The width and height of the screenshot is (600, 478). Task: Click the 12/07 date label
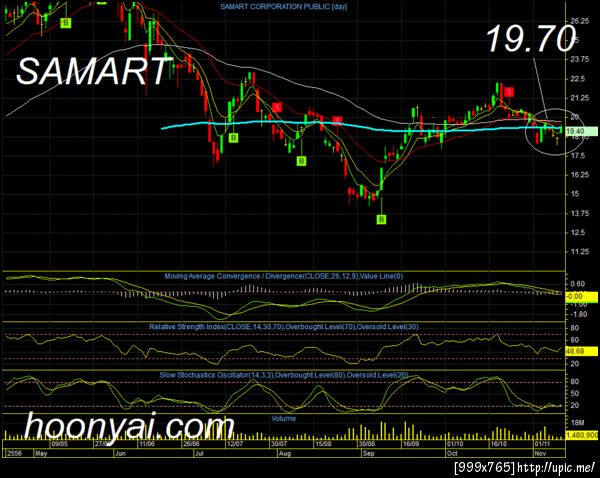click(235, 444)
